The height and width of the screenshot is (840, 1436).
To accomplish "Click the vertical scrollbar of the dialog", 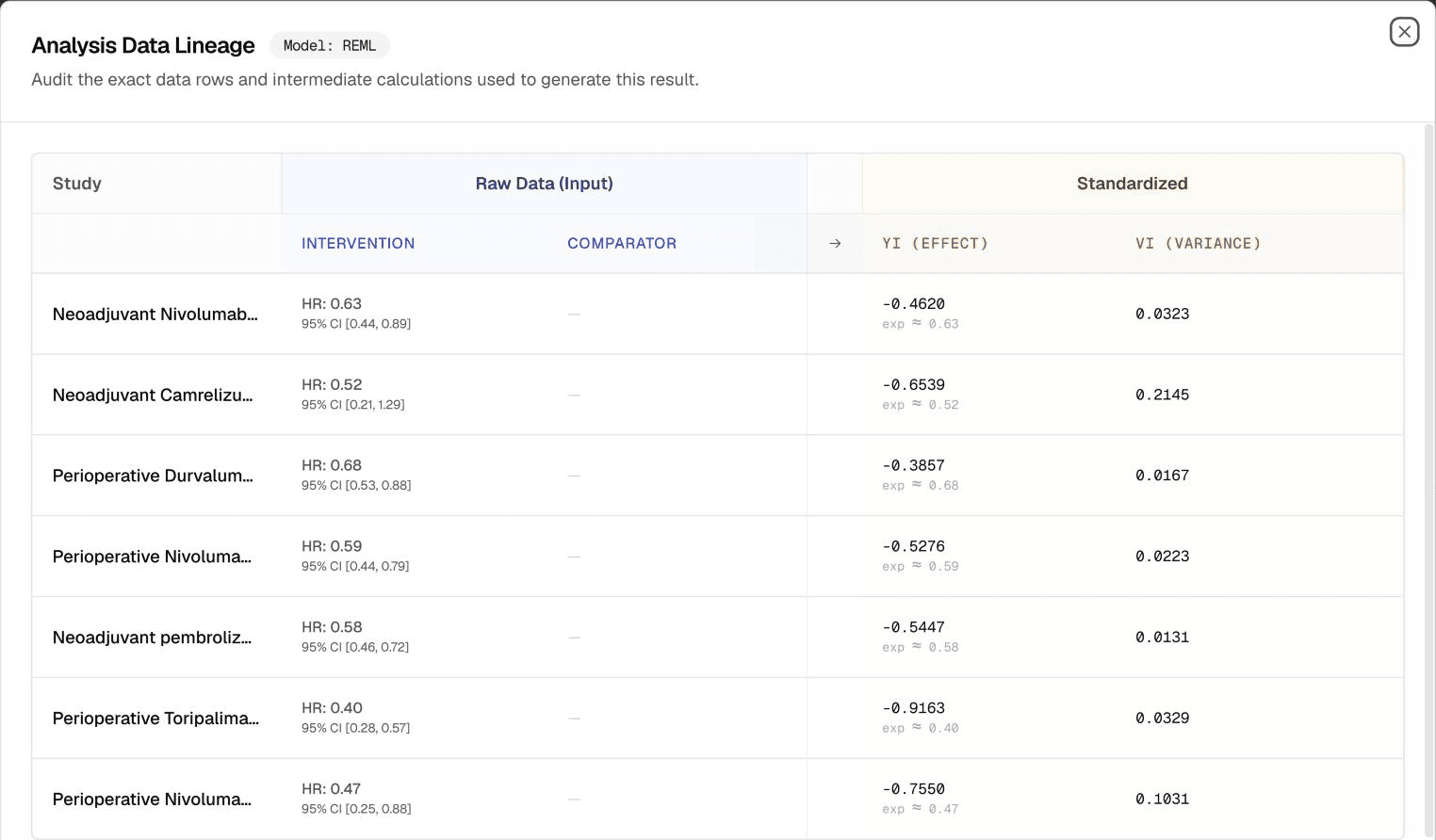I will 1428,480.
